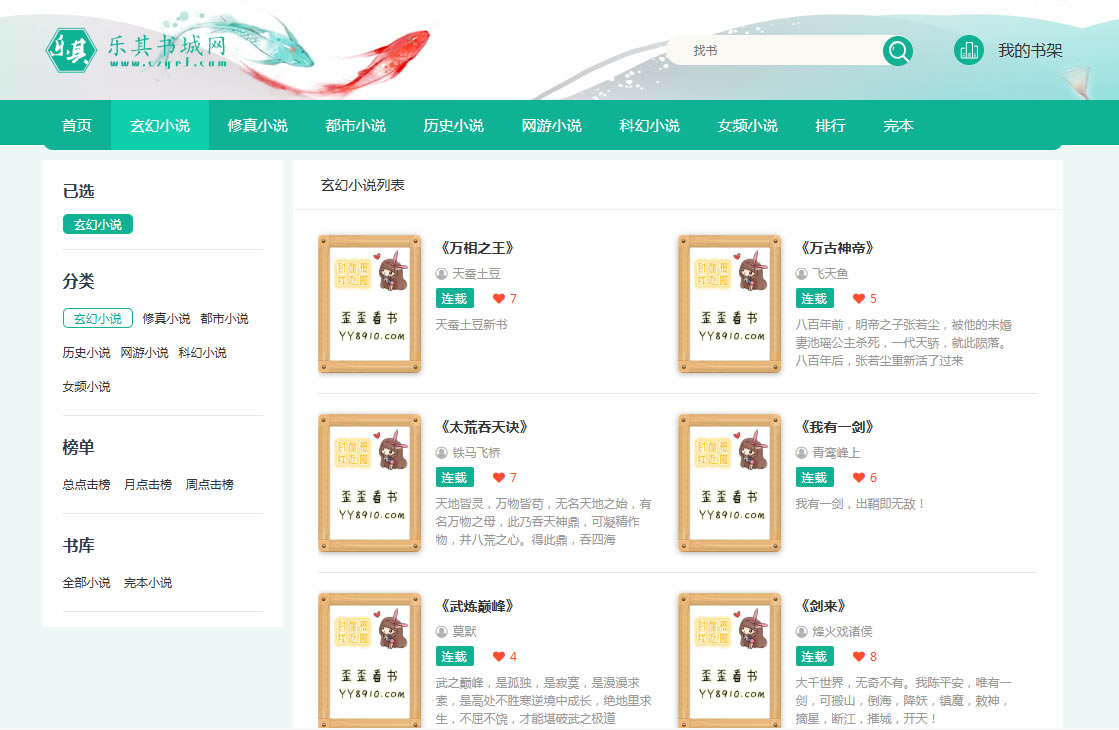Open 完本小说 in the library section
The width and height of the screenshot is (1119, 730).
(x=148, y=583)
